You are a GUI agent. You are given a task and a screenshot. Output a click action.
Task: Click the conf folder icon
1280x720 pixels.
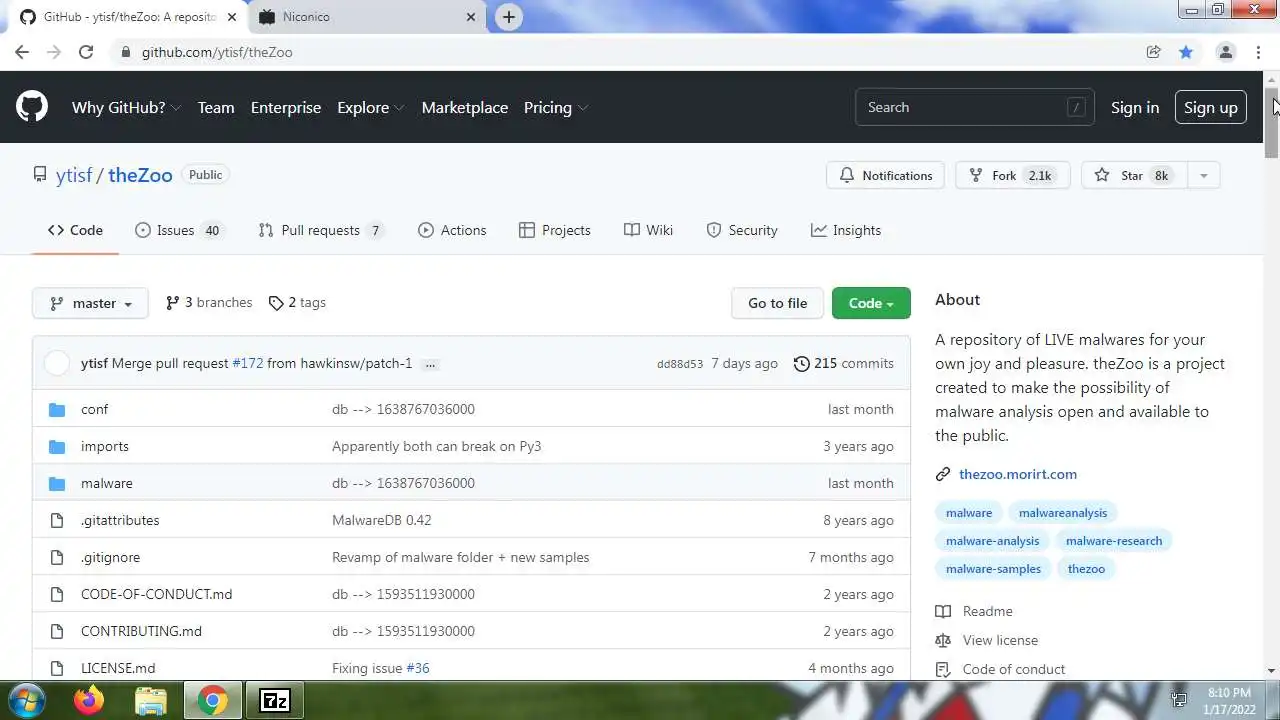[x=57, y=410]
